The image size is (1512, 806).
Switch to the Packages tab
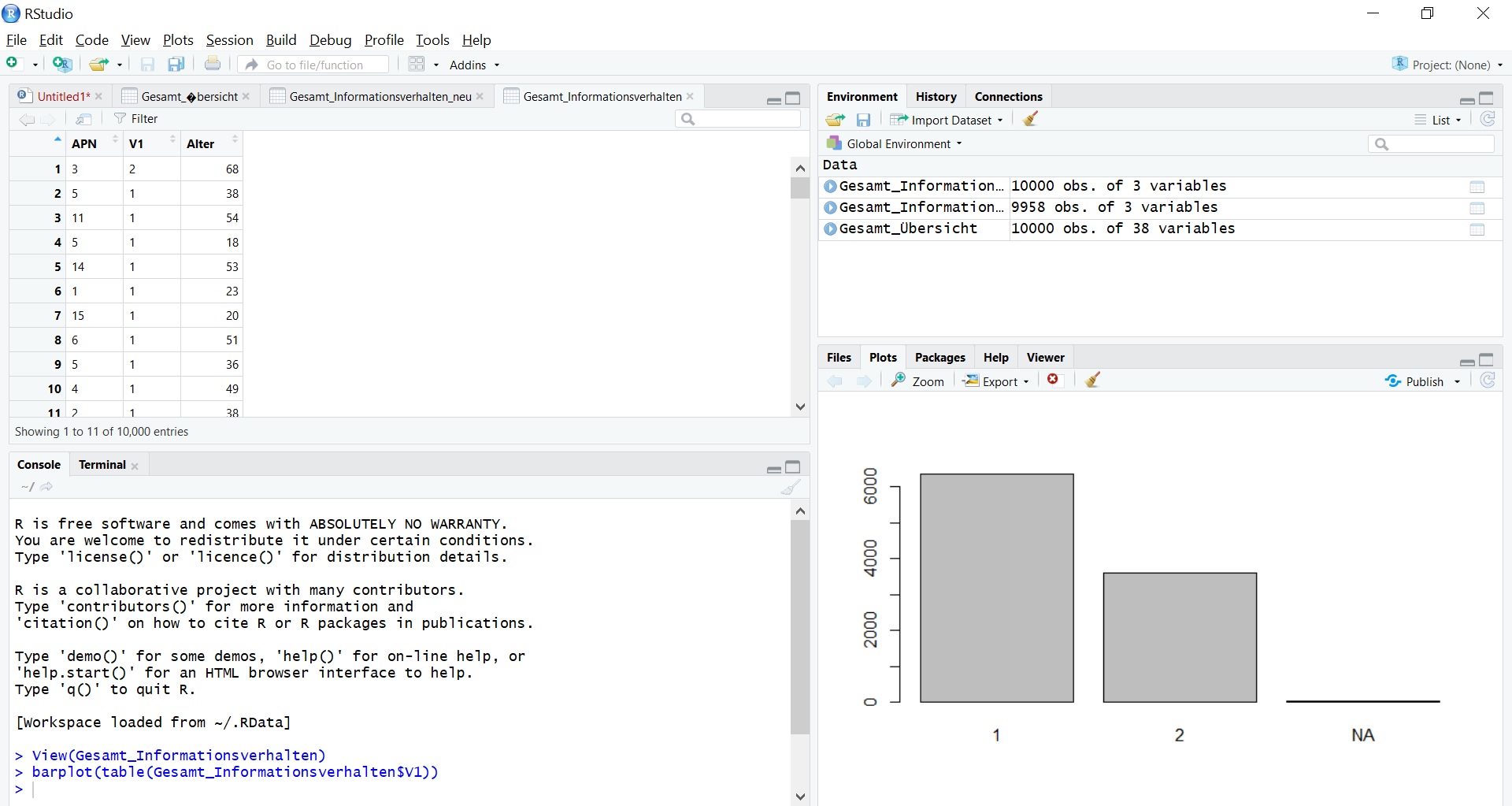tap(939, 358)
